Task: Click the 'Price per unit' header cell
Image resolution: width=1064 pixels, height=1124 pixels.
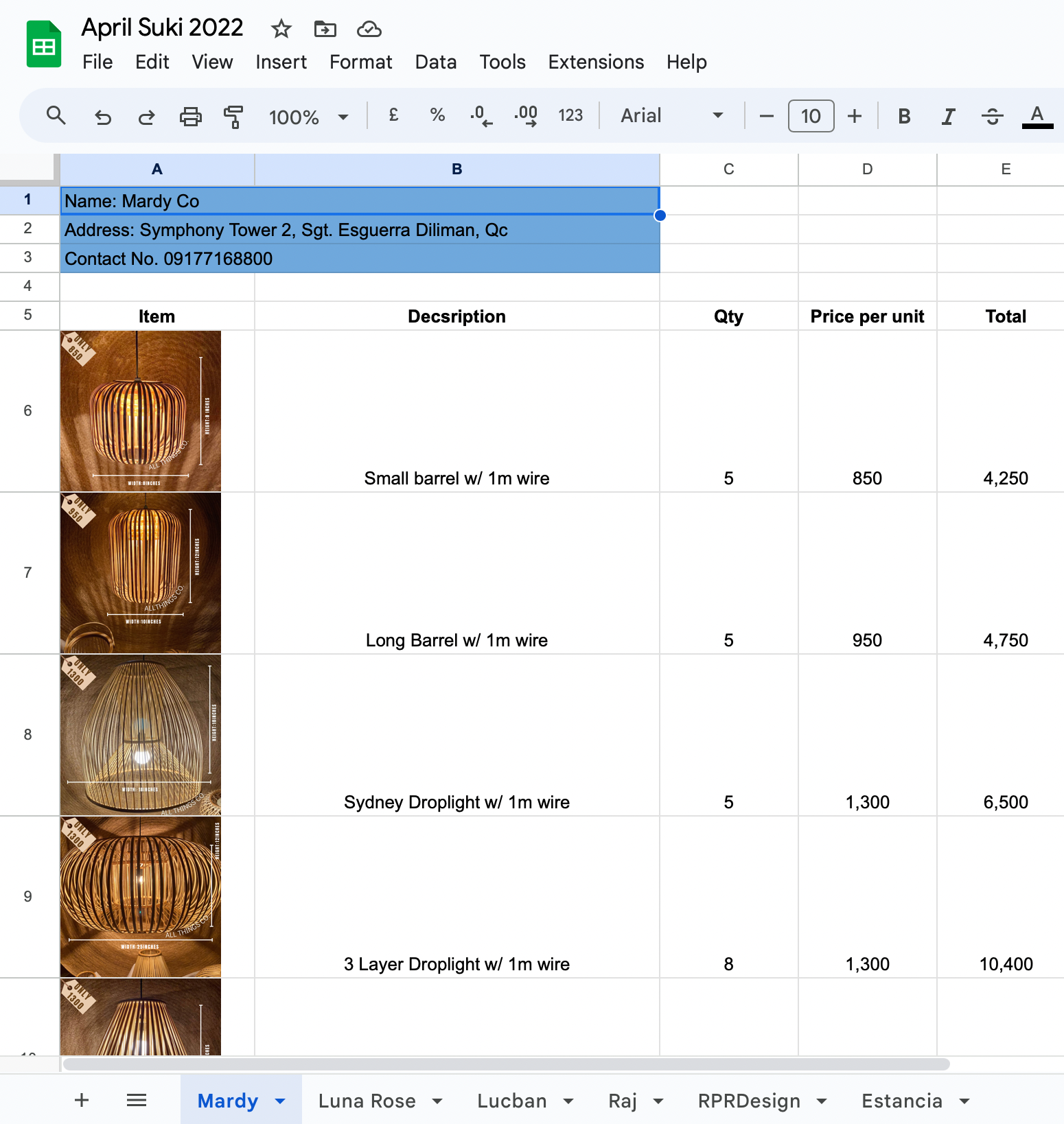Action: [x=868, y=316]
